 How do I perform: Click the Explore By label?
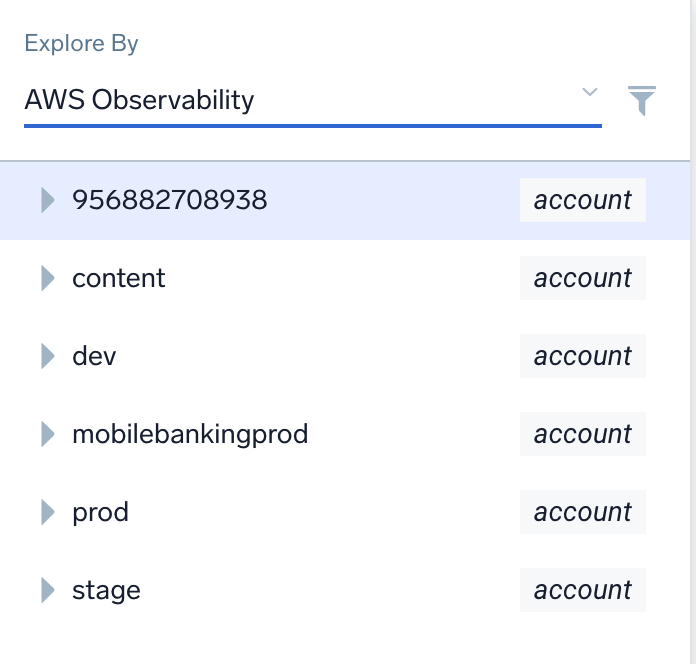pos(81,44)
